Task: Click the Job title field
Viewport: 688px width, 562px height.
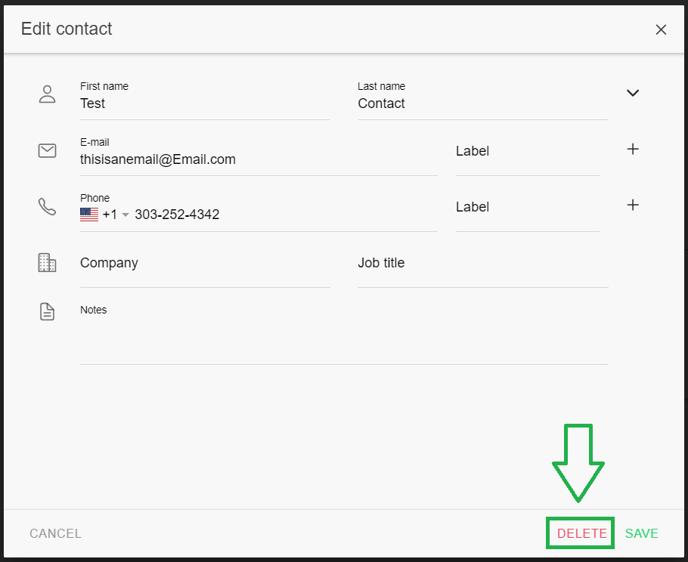Action: (x=482, y=263)
